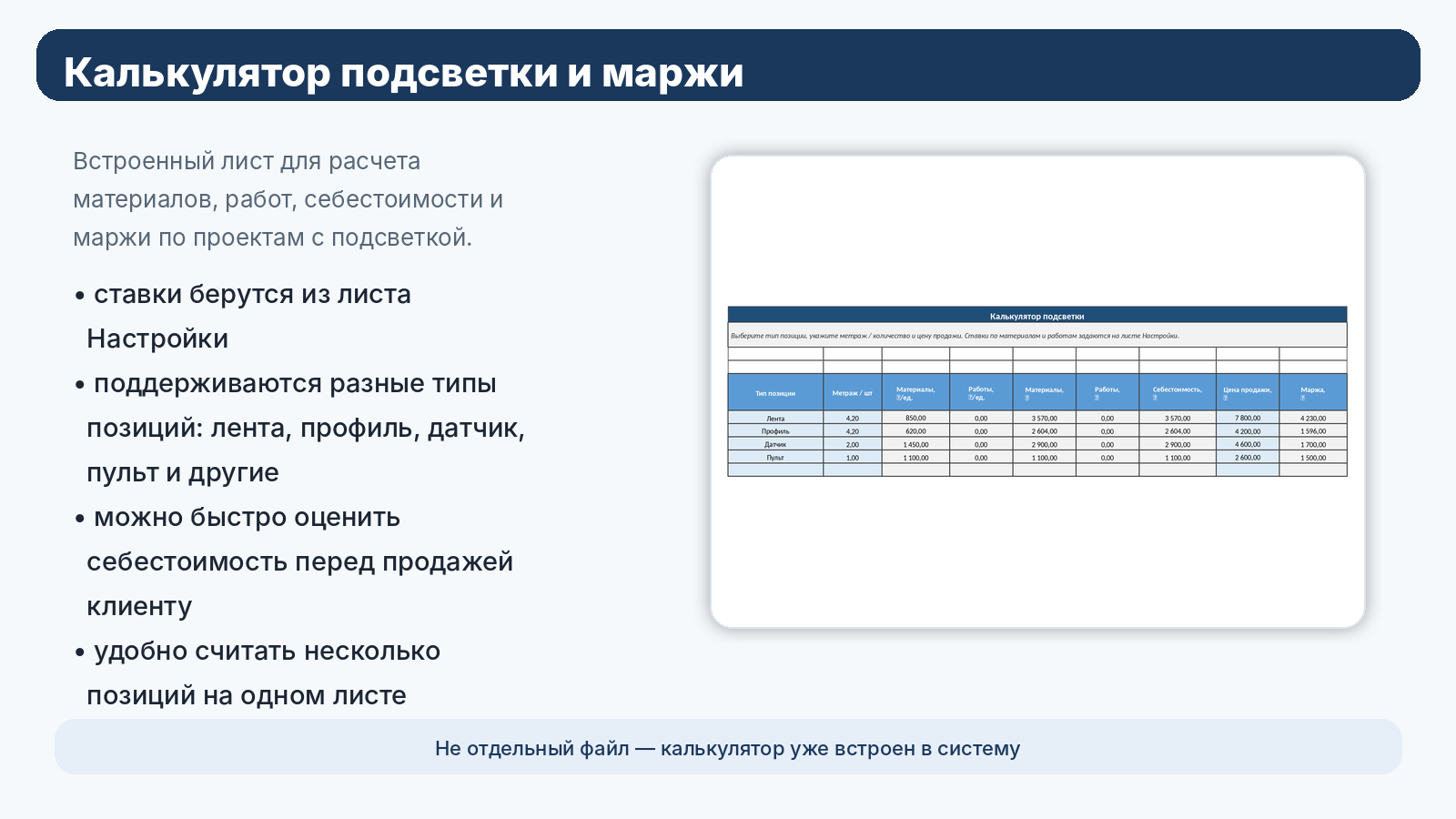Click the footer banner "Не отдельный файл"
This screenshot has width=1456, height=819.
coord(727,748)
